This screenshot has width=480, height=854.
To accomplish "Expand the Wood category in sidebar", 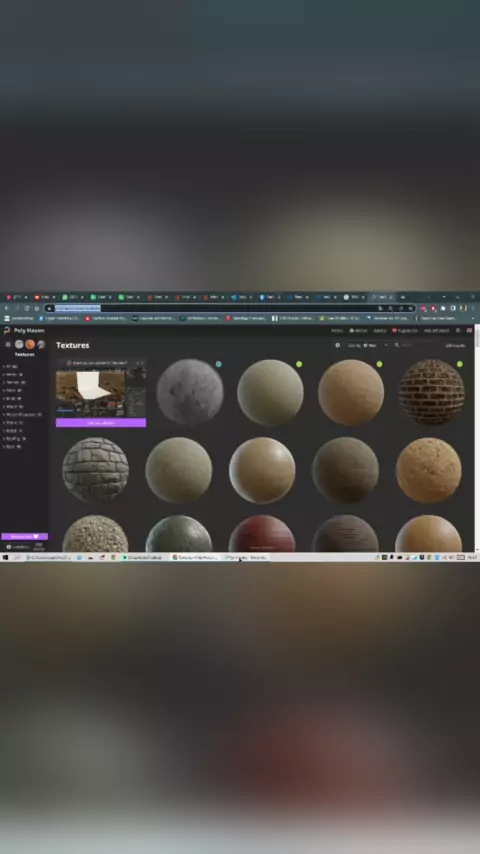I will point(13,406).
